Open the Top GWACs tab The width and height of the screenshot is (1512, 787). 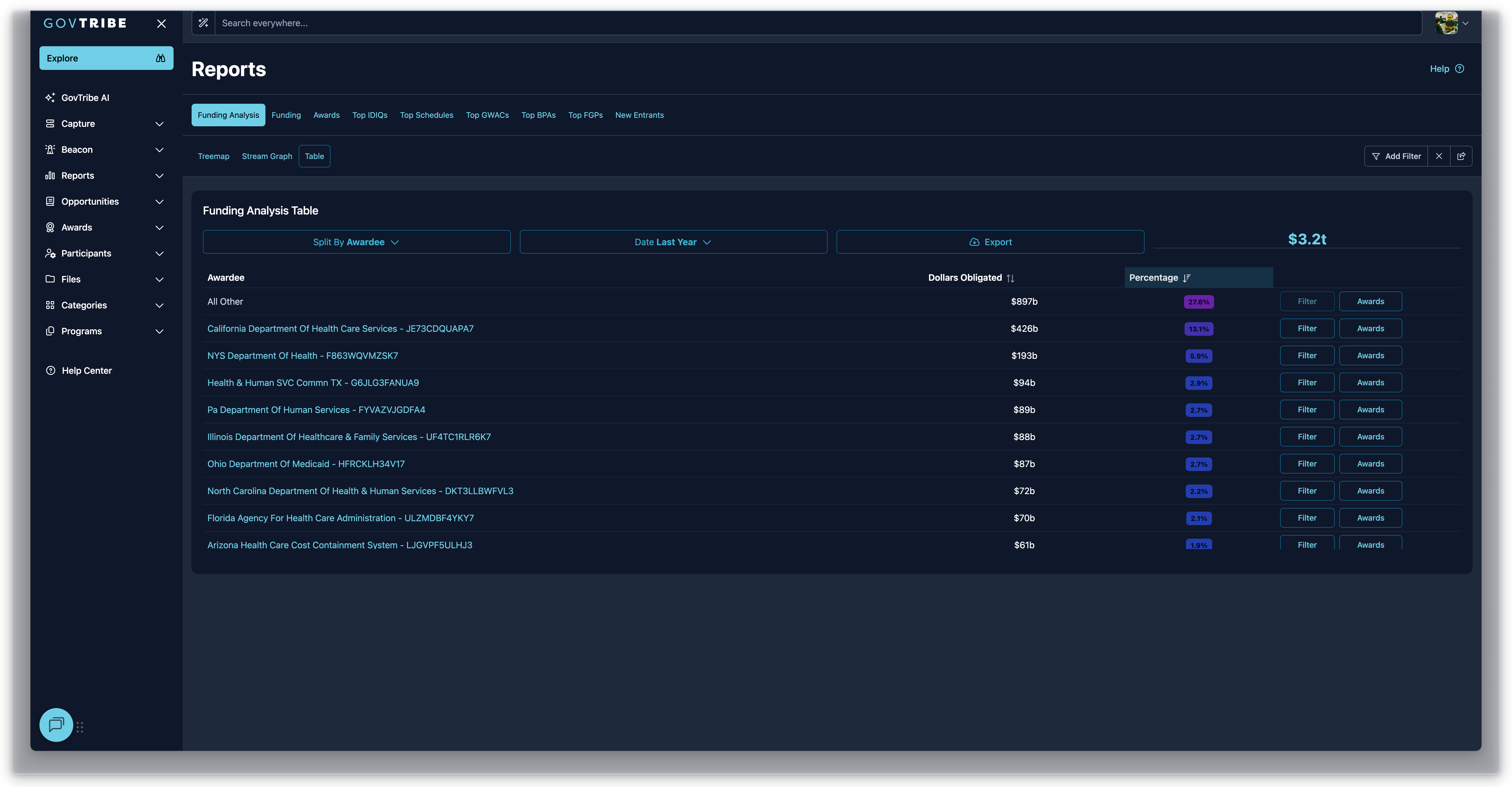487,115
